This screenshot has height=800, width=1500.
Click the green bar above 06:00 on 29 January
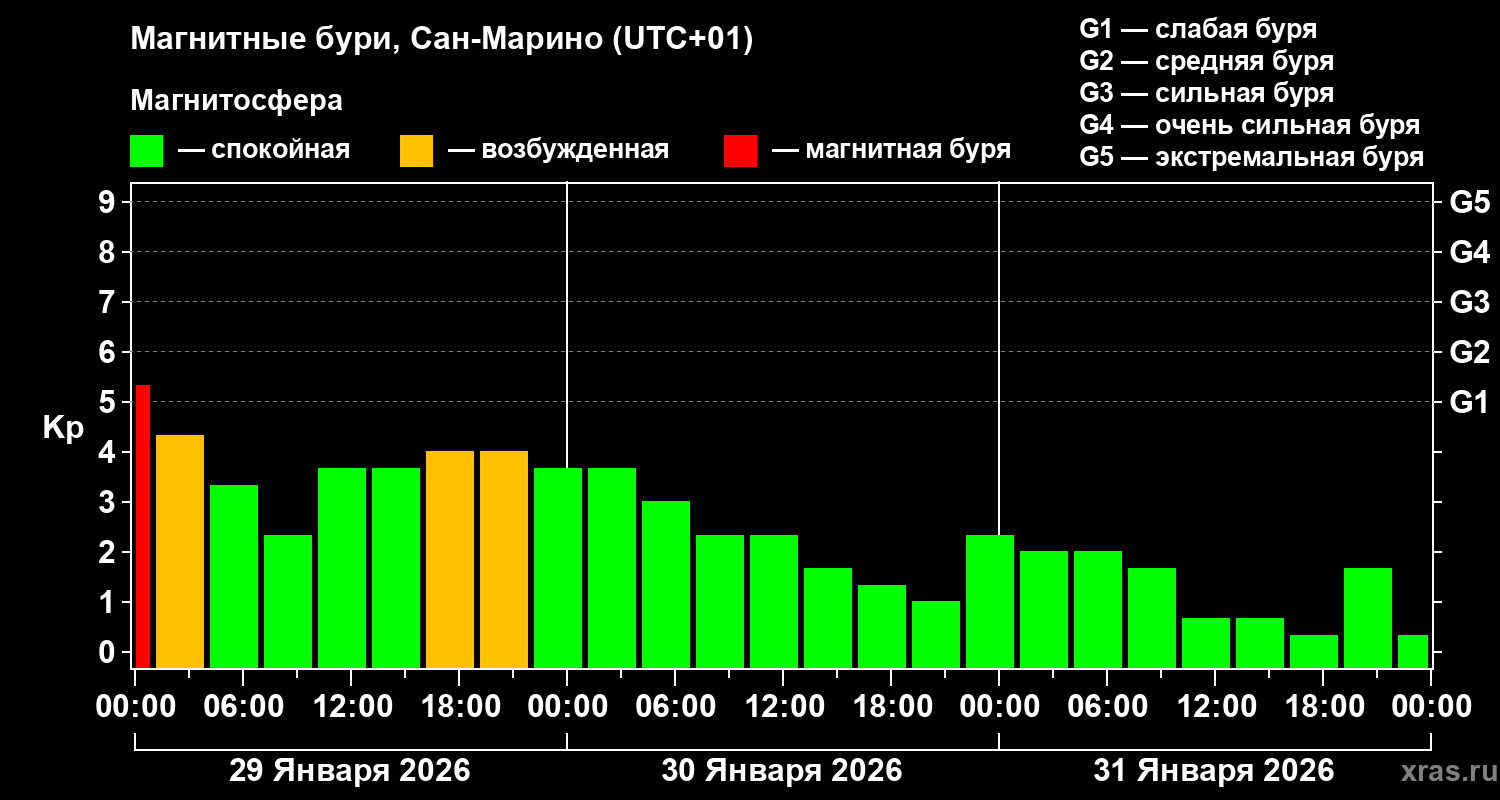pyautogui.click(x=234, y=576)
